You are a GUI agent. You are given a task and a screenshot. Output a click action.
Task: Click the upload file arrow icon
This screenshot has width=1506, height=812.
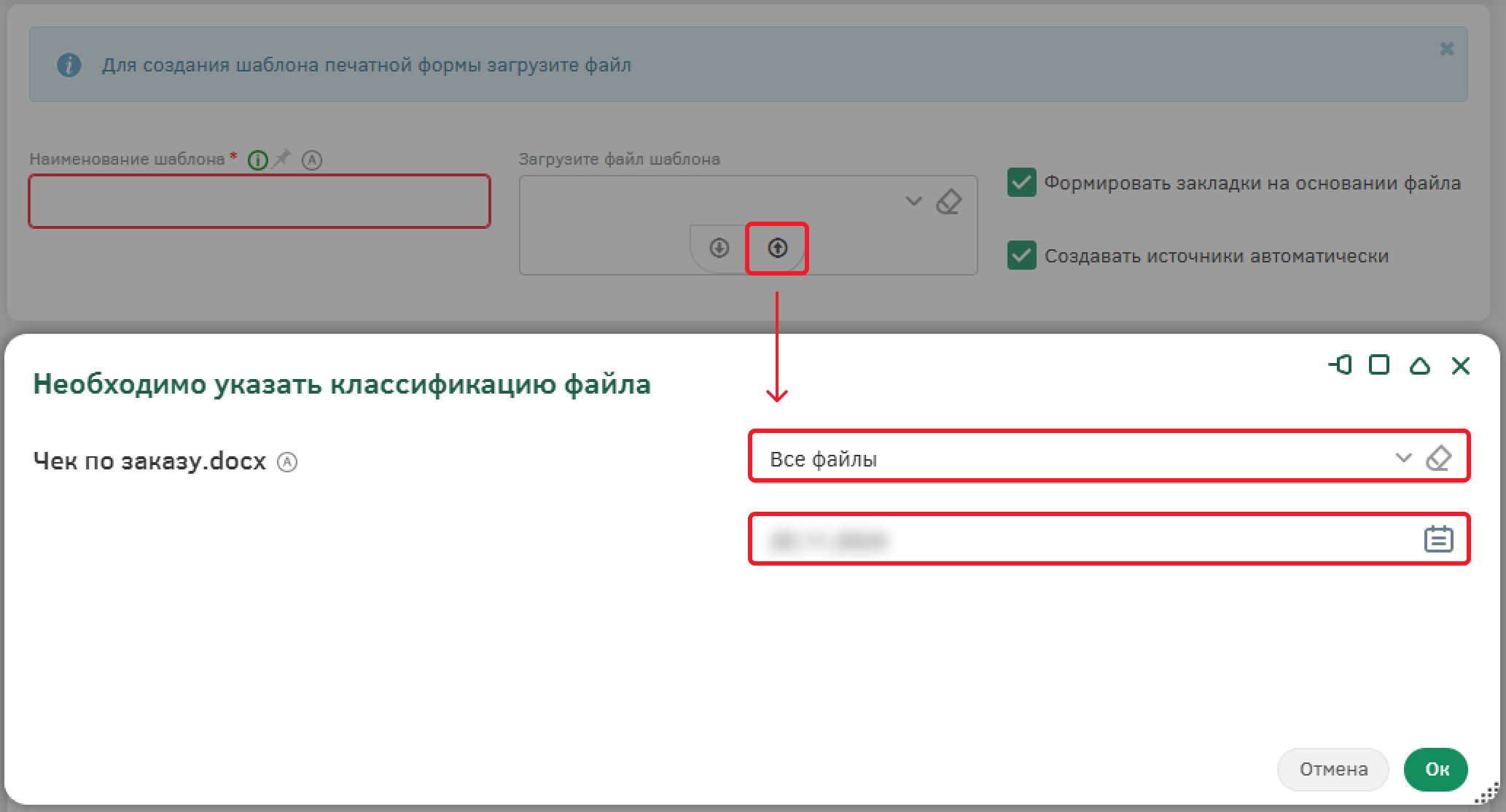[777, 249]
